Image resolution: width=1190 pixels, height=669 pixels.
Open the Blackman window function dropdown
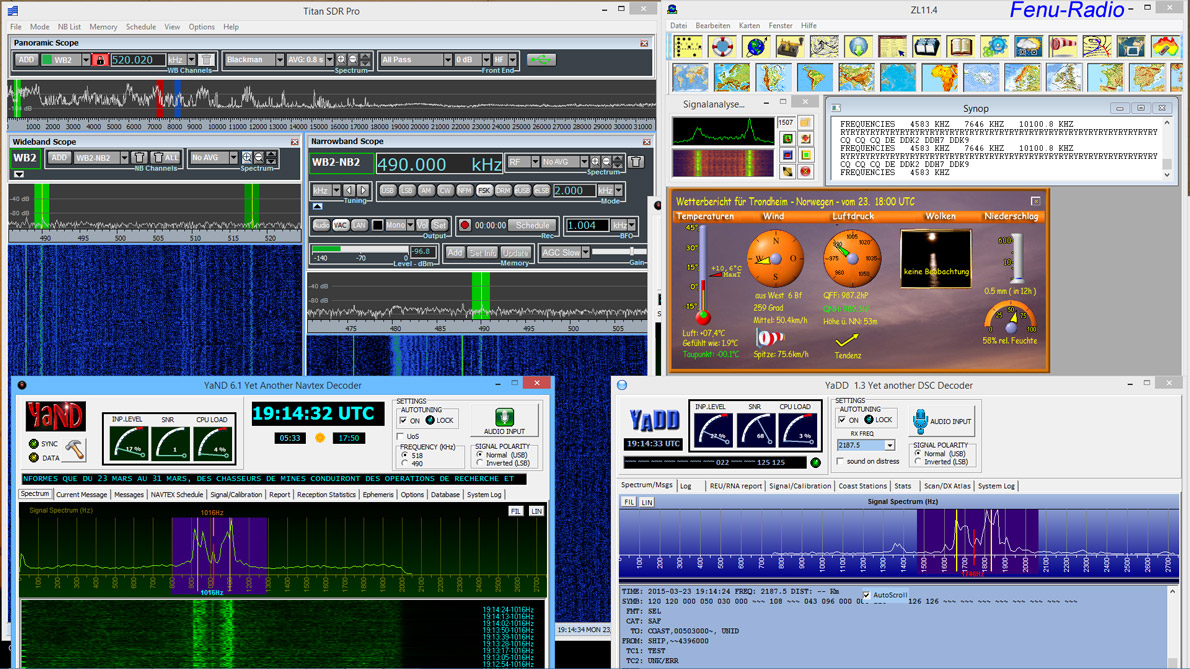(279, 60)
